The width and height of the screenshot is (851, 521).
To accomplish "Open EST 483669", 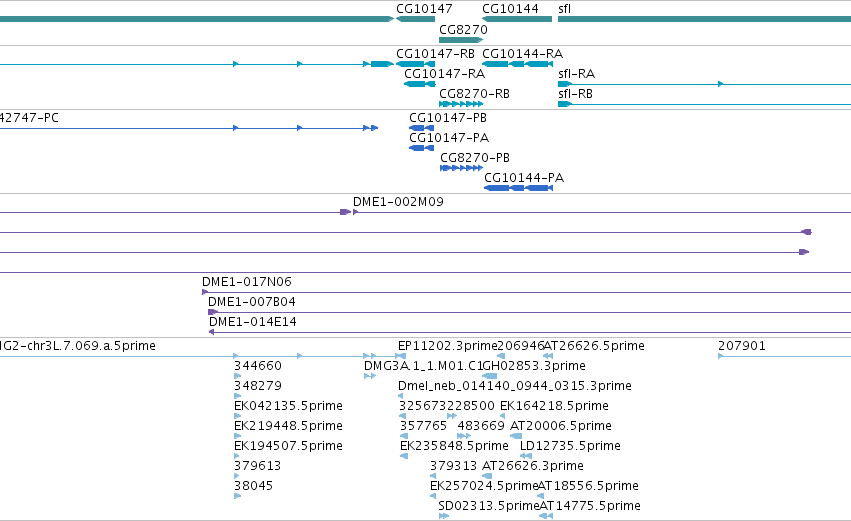I will pos(481,426).
